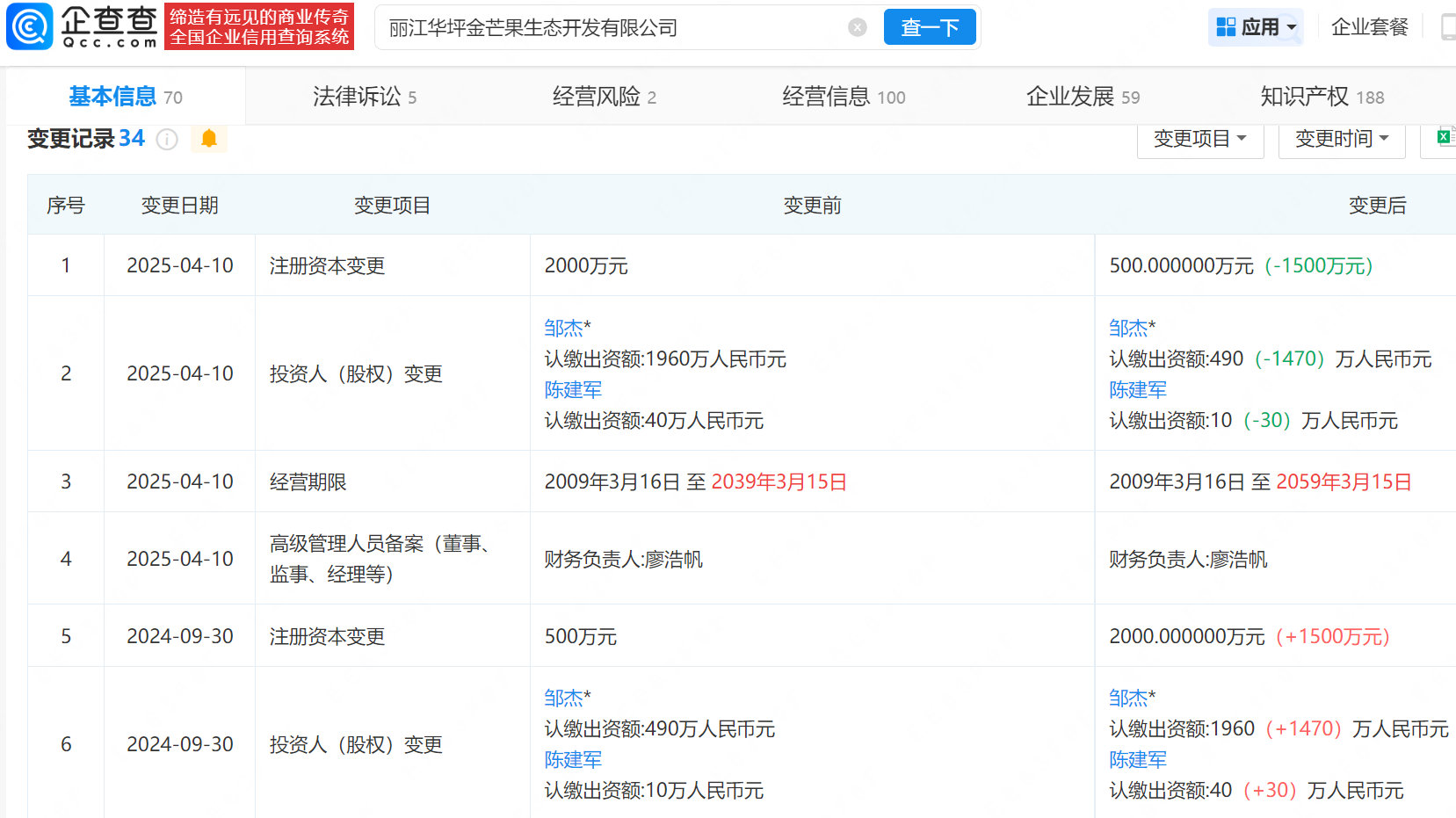This screenshot has height=818, width=1456.
Task: Open the 企业套餐 link
Action: (x=1370, y=27)
